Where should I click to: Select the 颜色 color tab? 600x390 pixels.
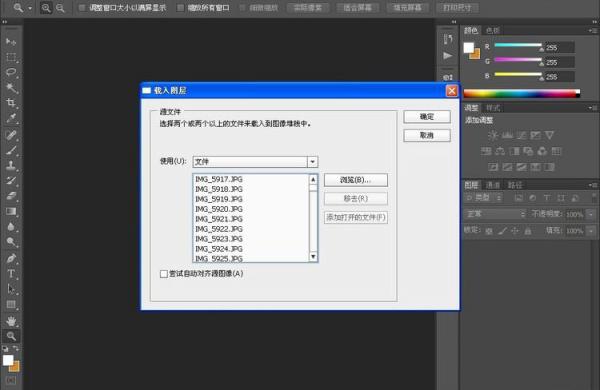pos(471,31)
